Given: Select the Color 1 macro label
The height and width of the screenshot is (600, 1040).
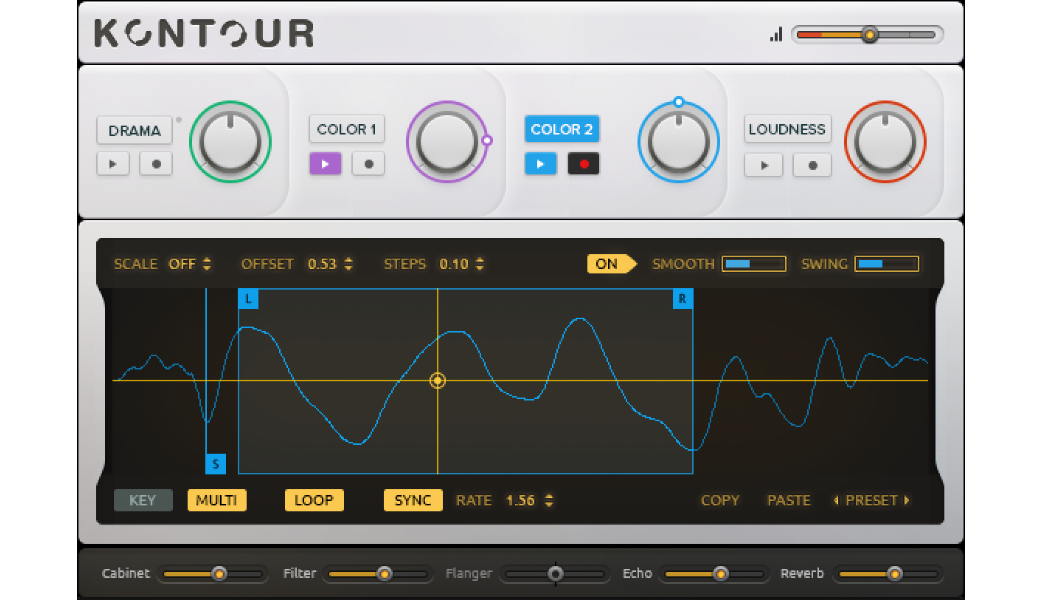Looking at the screenshot, I should [x=346, y=129].
